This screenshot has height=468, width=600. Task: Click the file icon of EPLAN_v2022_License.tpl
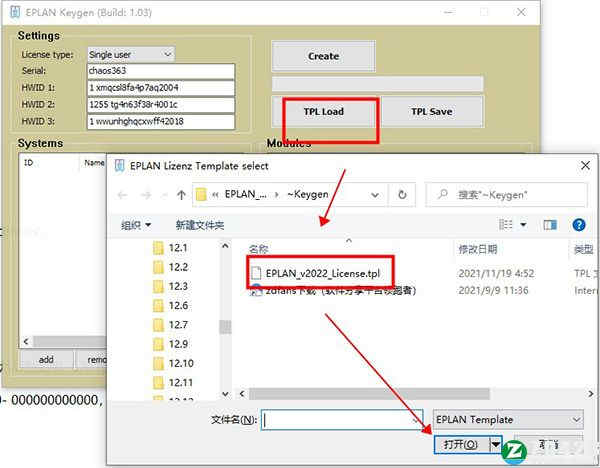[x=256, y=273]
